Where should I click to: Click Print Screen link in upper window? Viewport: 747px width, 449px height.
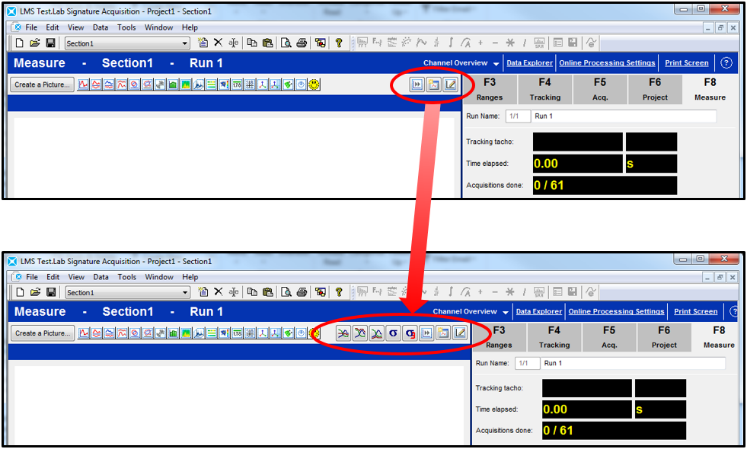686,63
